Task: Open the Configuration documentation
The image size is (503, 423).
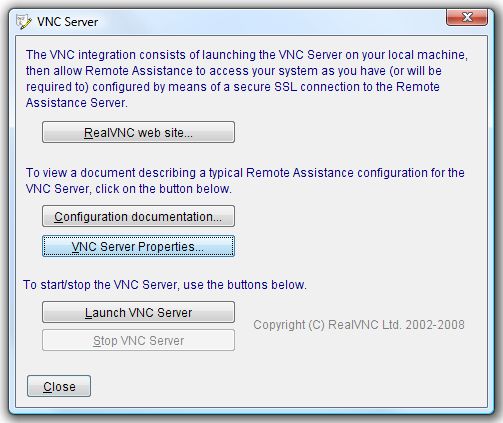Action: click(138, 216)
